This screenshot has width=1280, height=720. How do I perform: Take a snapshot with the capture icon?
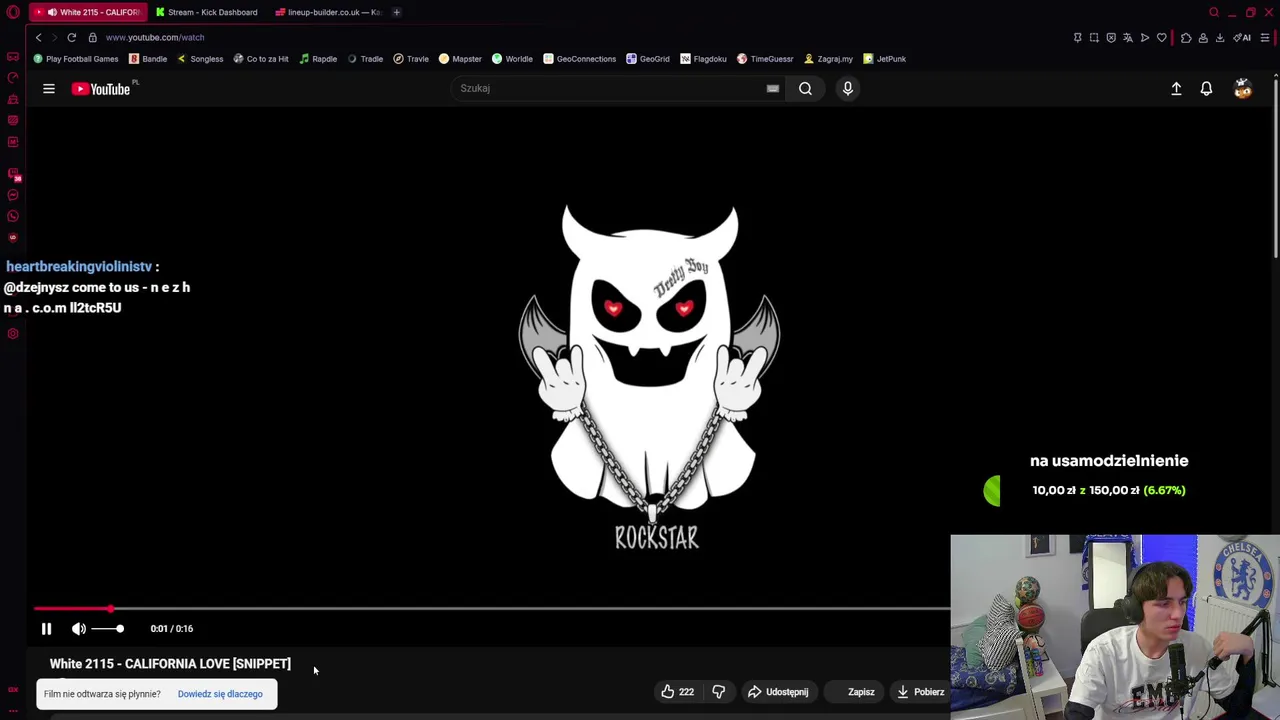tap(1094, 37)
